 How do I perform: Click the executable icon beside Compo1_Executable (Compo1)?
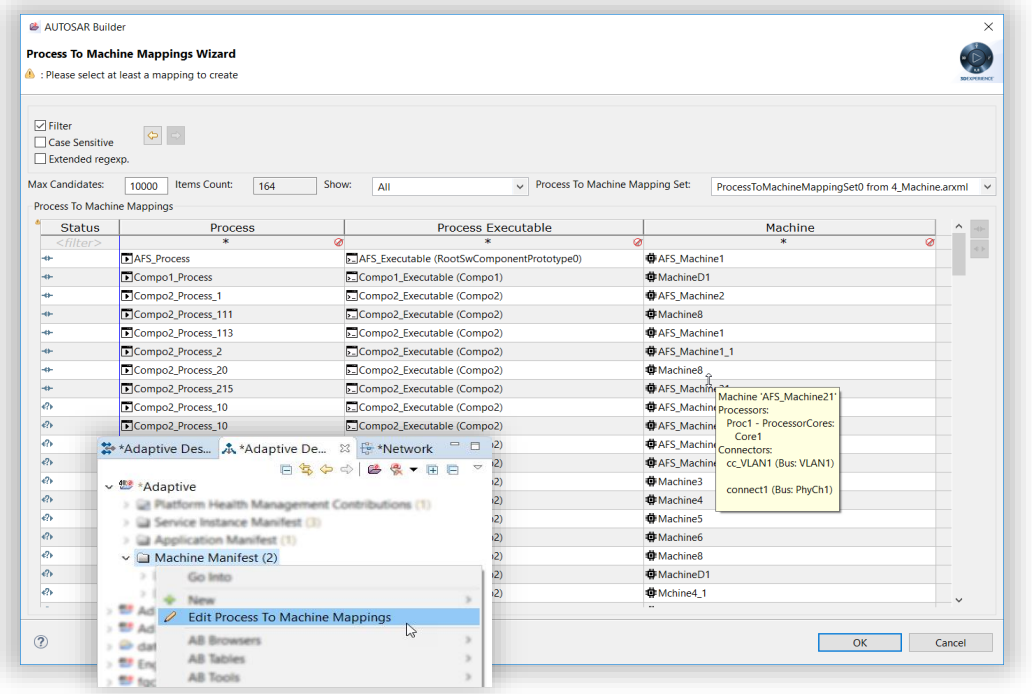[352, 277]
